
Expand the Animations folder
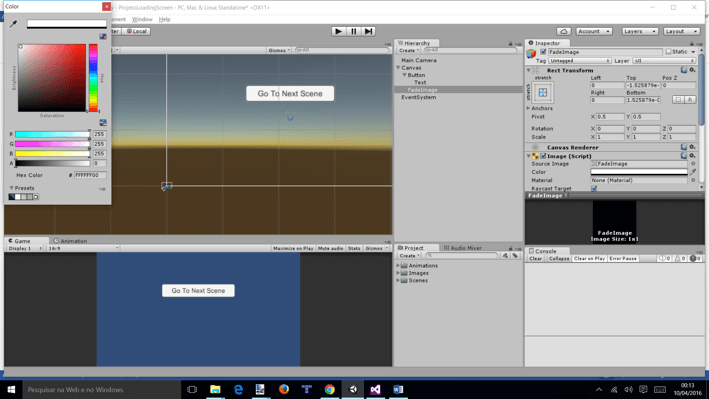pos(398,266)
